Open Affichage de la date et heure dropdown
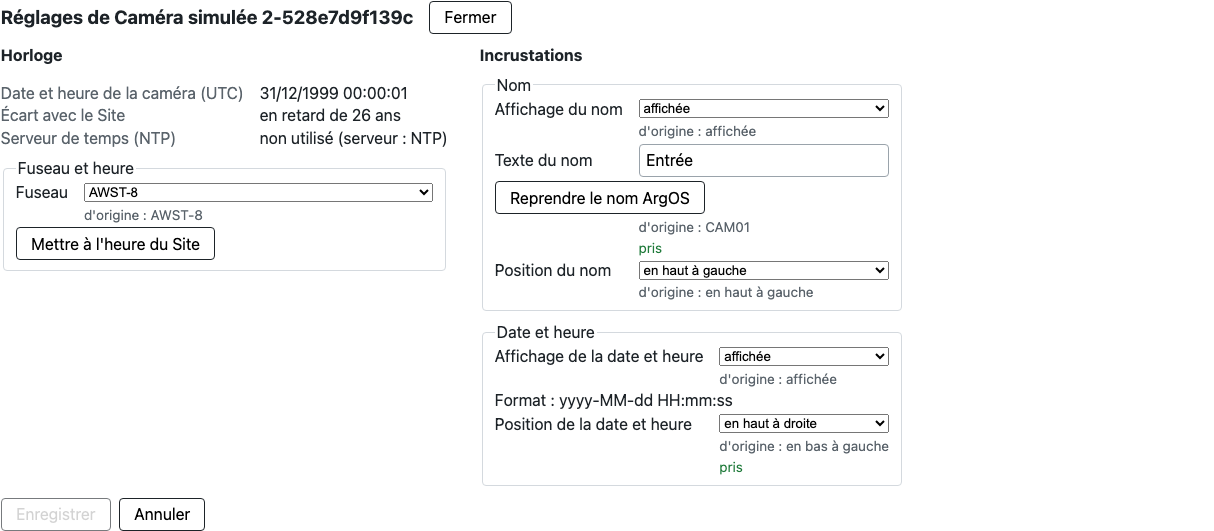 pyautogui.click(x=803, y=356)
